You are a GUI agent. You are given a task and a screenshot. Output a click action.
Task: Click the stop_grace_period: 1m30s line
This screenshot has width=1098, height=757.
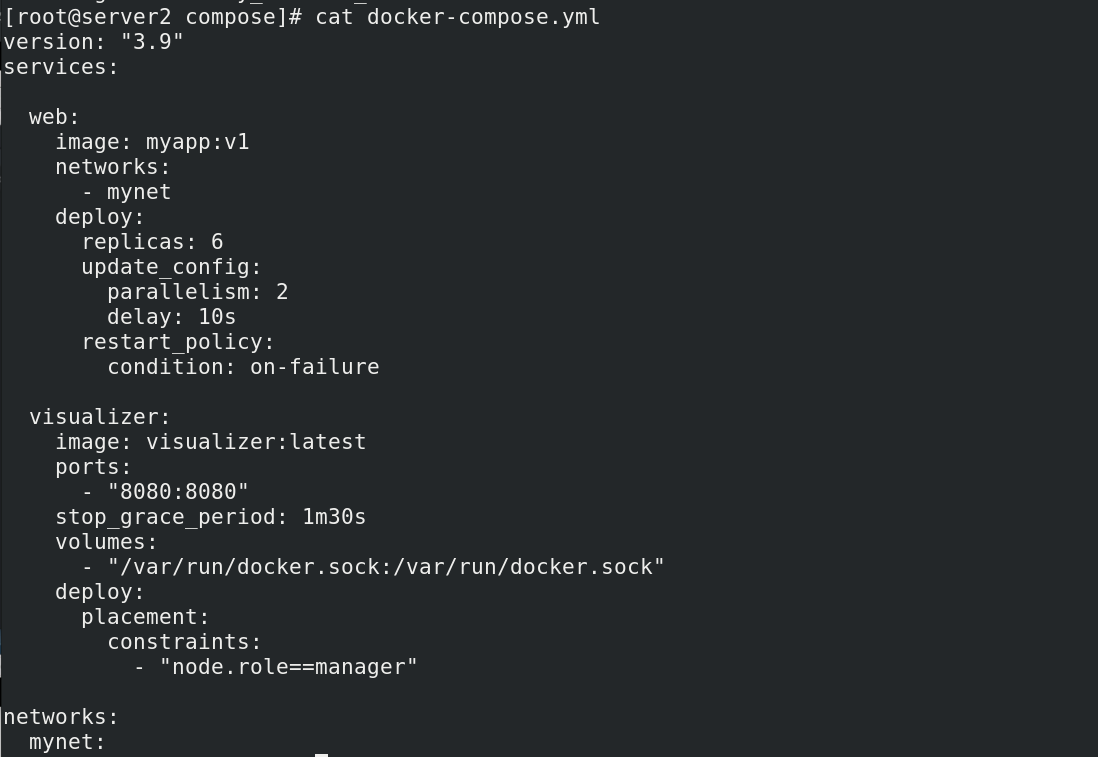click(210, 517)
